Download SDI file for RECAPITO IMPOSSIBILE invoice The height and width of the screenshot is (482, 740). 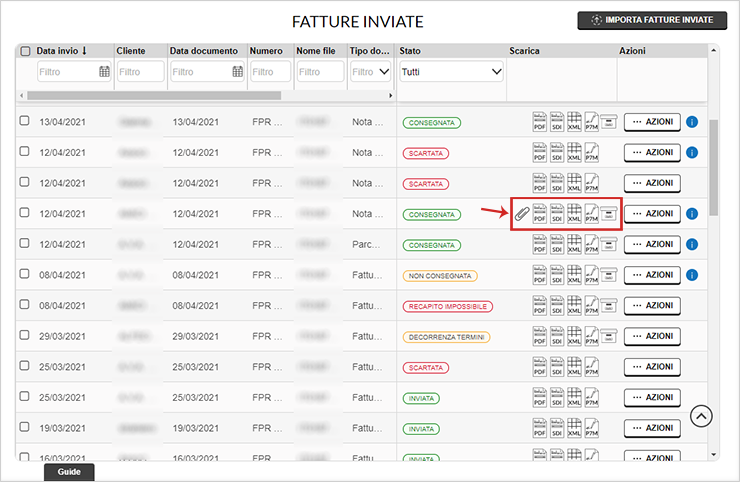(x=557, y=306)
